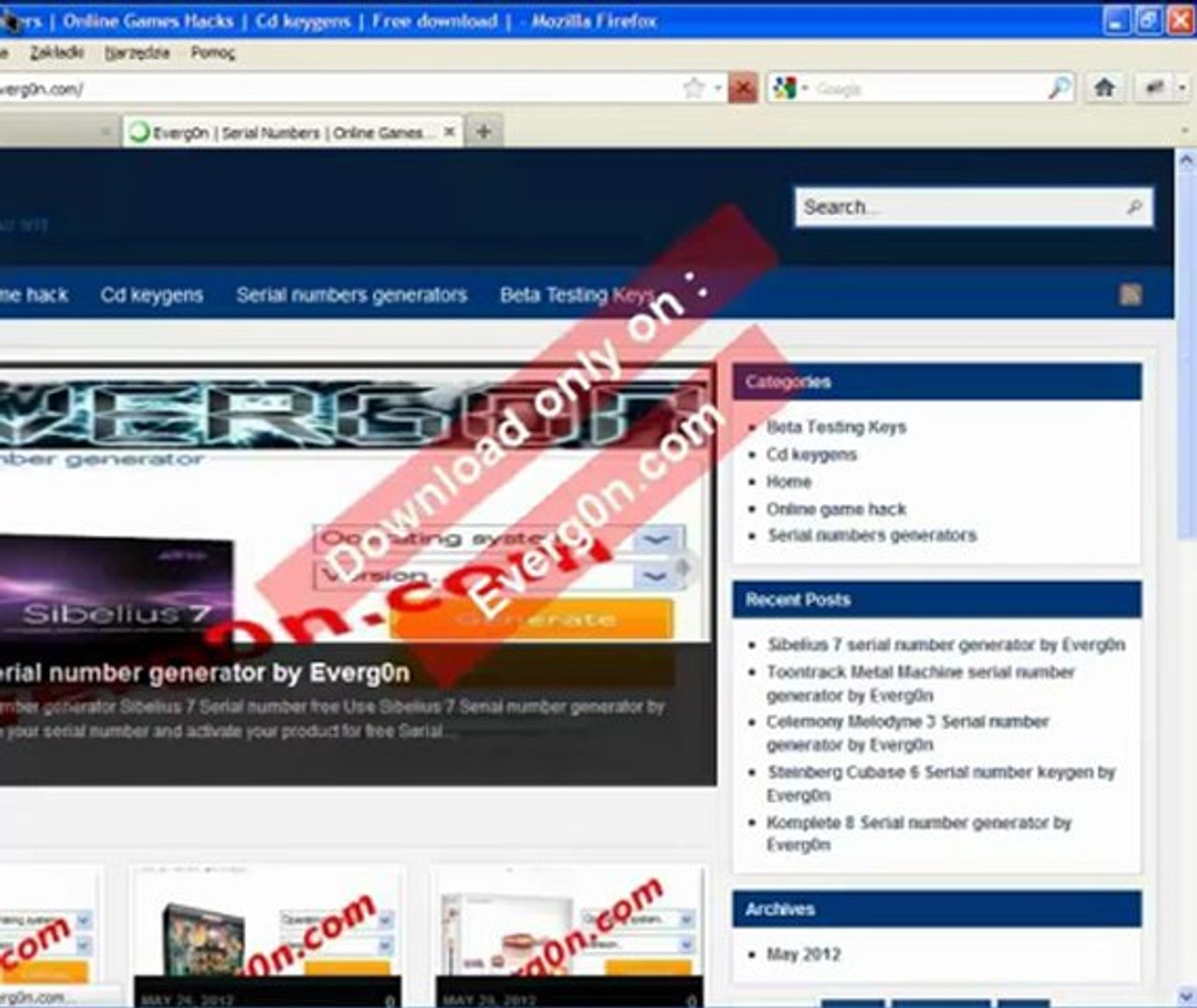Open the toolbar dropdown arrow beside the address star
The width and height of the screenshot is (1197, 1008).
pos(718,89)
